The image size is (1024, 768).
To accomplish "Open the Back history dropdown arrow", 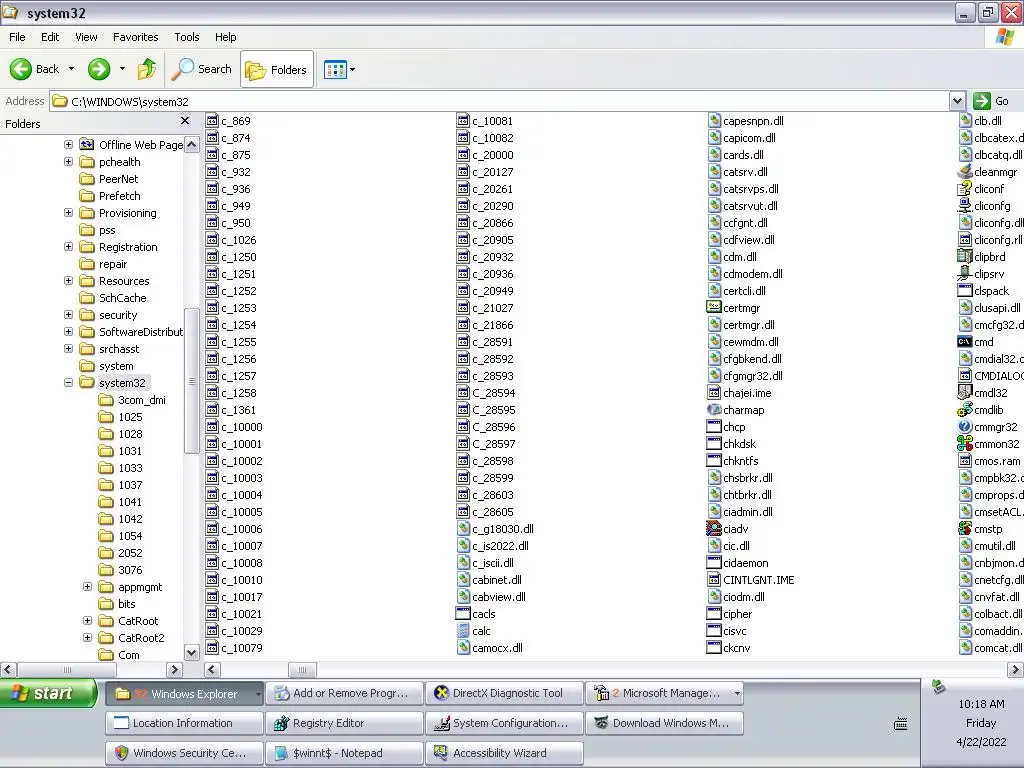I will pos(71,69).
